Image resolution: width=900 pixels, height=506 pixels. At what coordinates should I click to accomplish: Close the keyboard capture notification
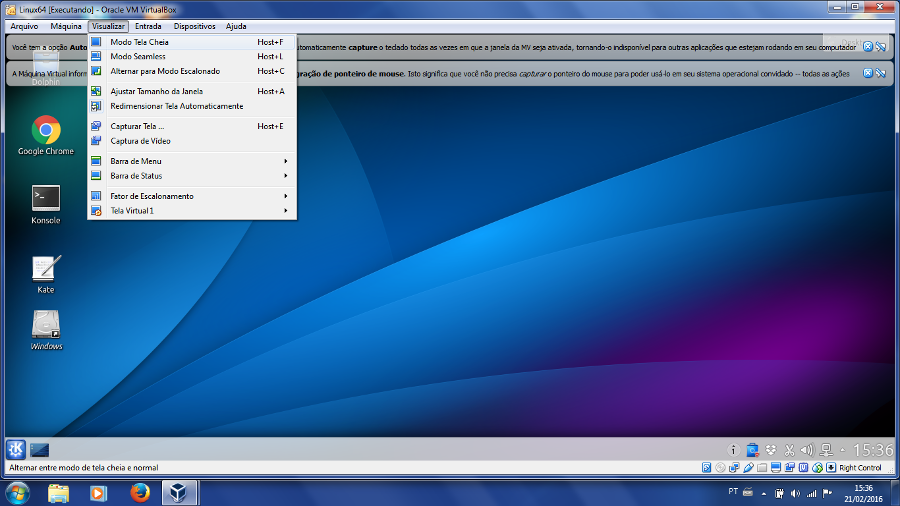coord(868,46)
